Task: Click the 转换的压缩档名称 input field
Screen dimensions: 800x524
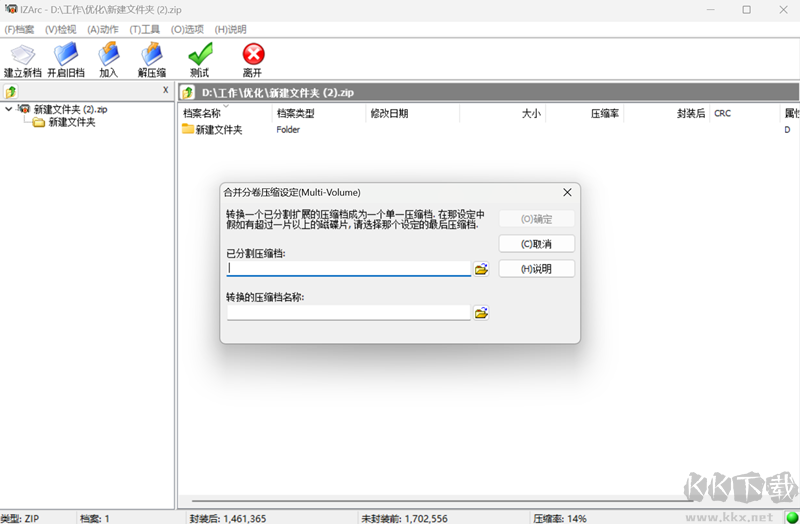Action: 348,313
